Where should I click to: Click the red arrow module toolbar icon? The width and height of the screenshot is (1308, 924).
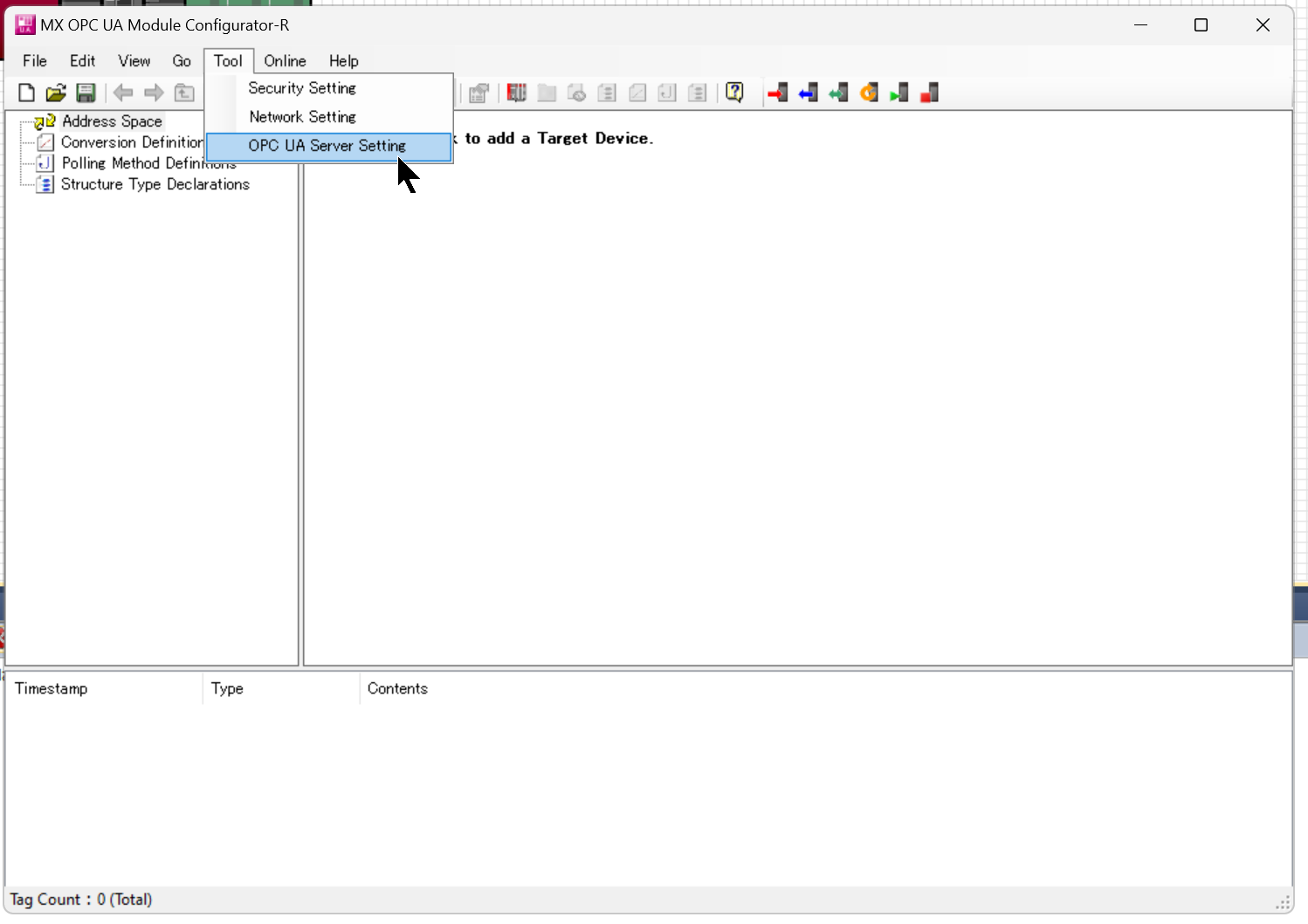pos(777,93)
